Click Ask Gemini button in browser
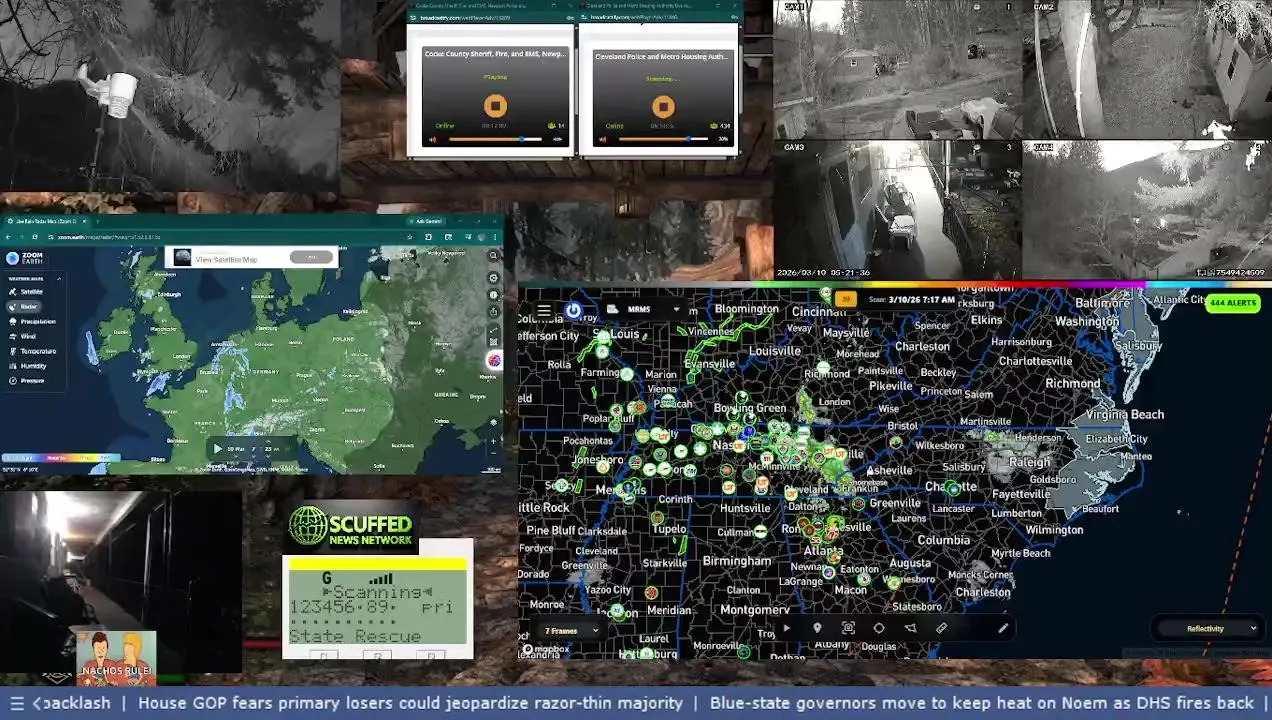The width and height of the screenshot is (1272, 720). (426, 221)
